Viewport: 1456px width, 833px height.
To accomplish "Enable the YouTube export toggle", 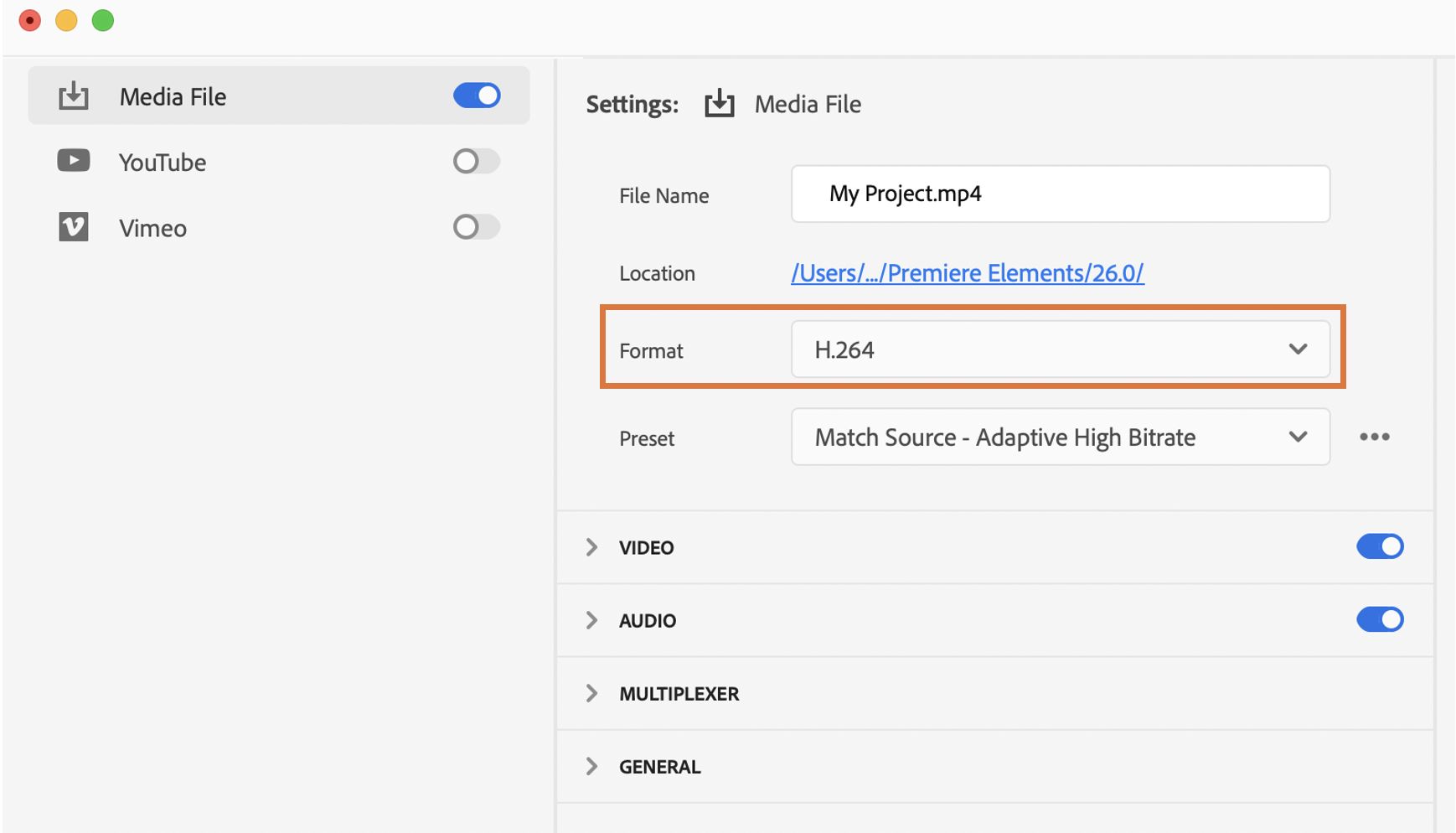I will click(477, 161).
